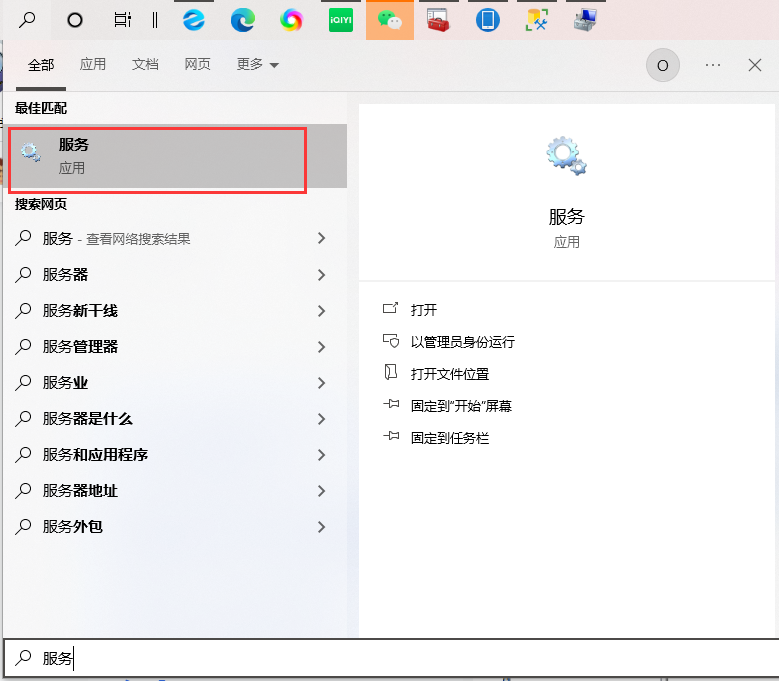Expand chevron next to 服务外包
The image size is (779, 681).
pos(321,527)
